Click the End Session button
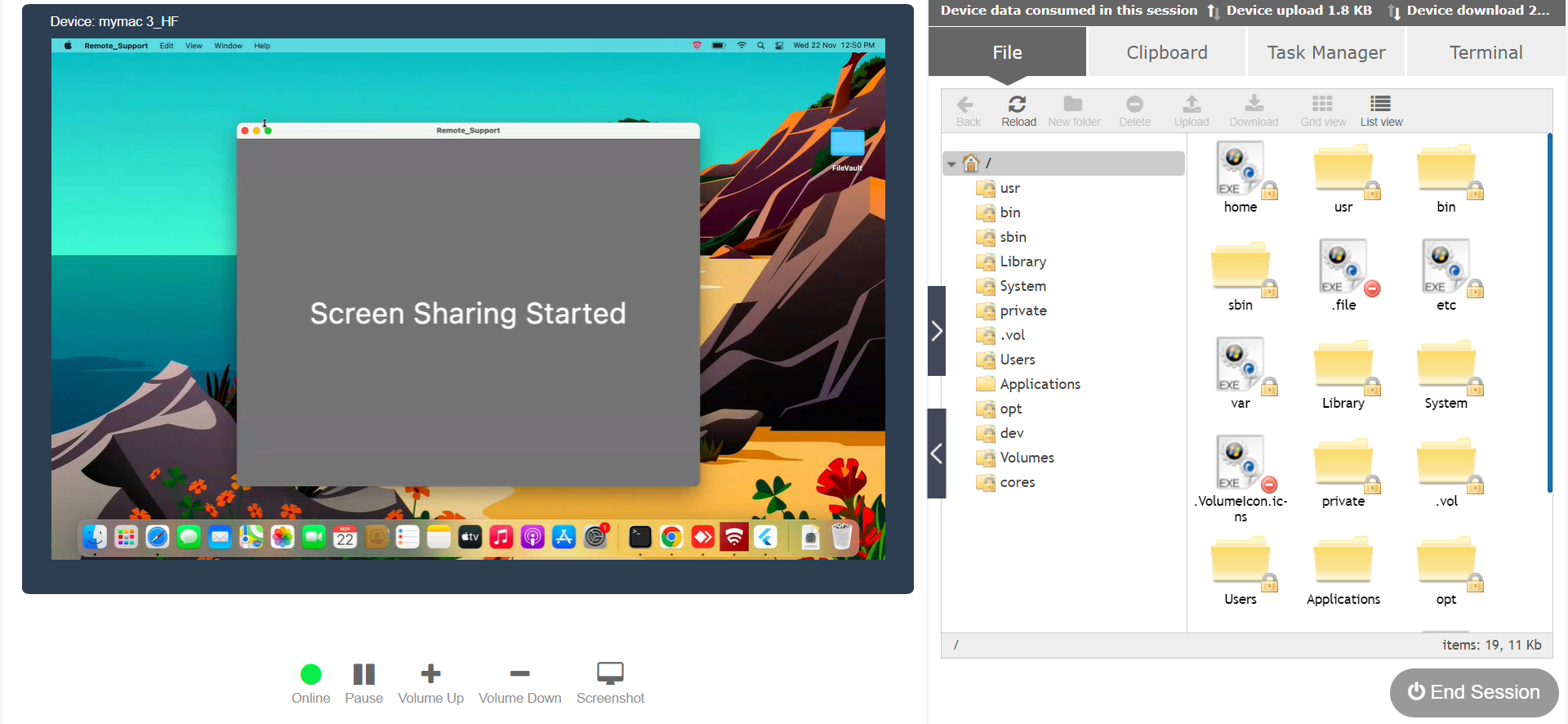This screenshot has width=1568, height=724. tap(1473, 692)
